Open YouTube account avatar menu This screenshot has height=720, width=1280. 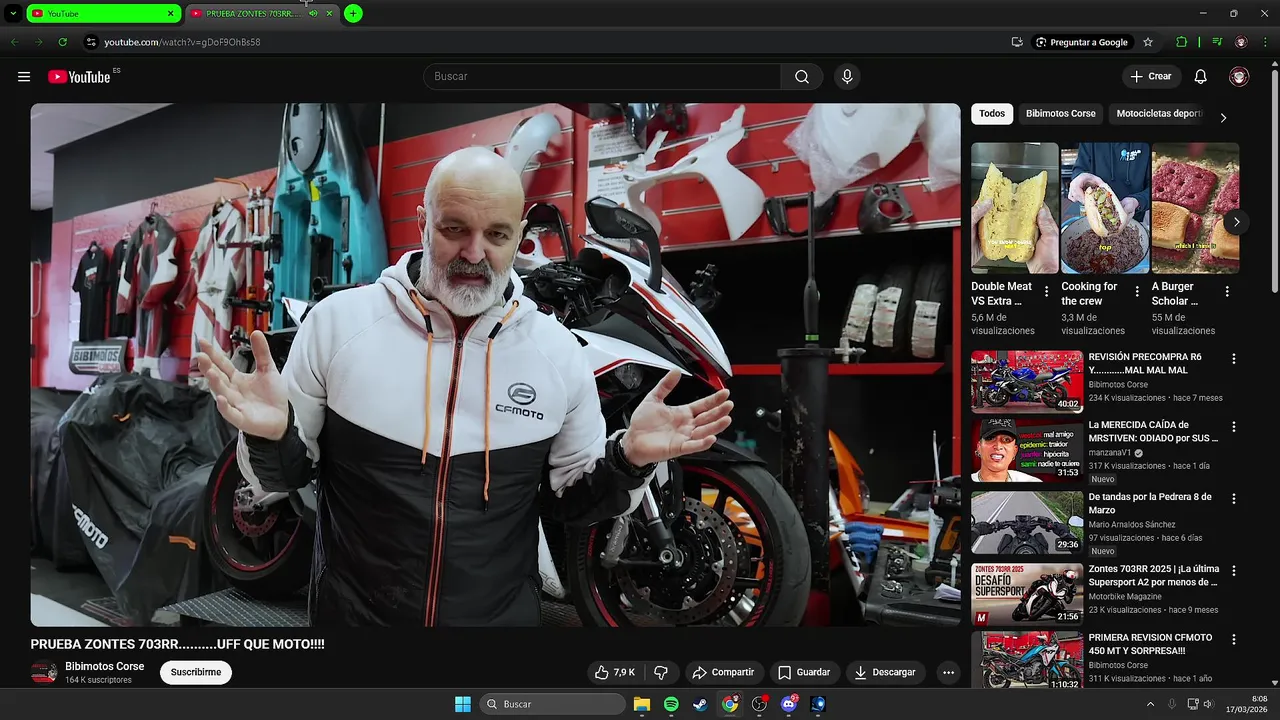coord(1239,77)
